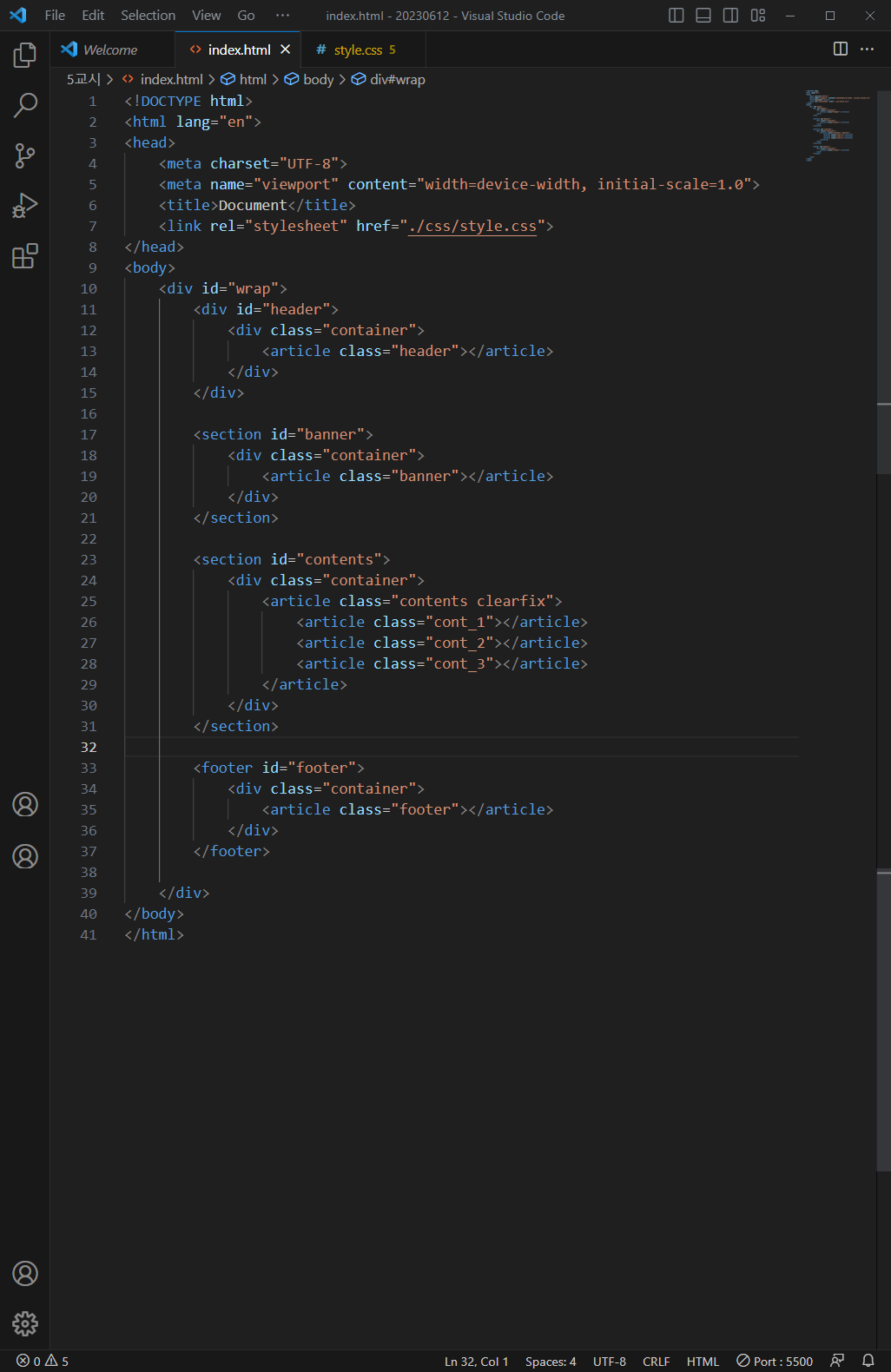The width and height of the screenshot is (891, 1372).
Task: Change end of line sequence CRLF
Action: (657, 1361)
